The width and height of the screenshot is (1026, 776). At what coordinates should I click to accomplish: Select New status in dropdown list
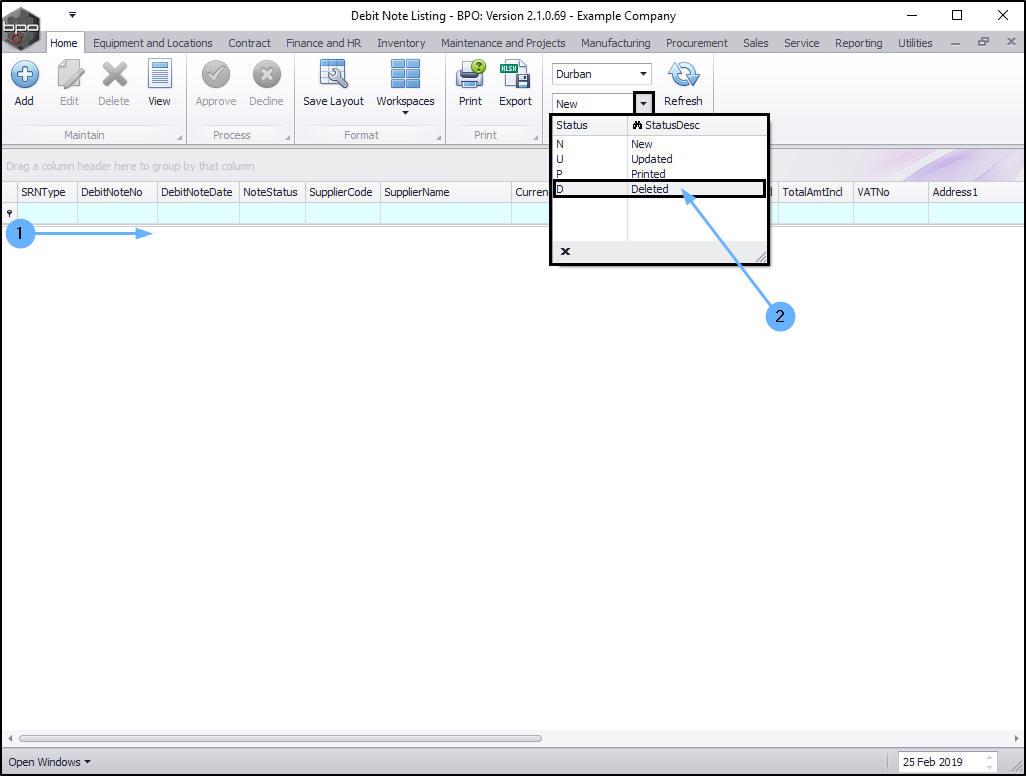(x=660, y=144)
